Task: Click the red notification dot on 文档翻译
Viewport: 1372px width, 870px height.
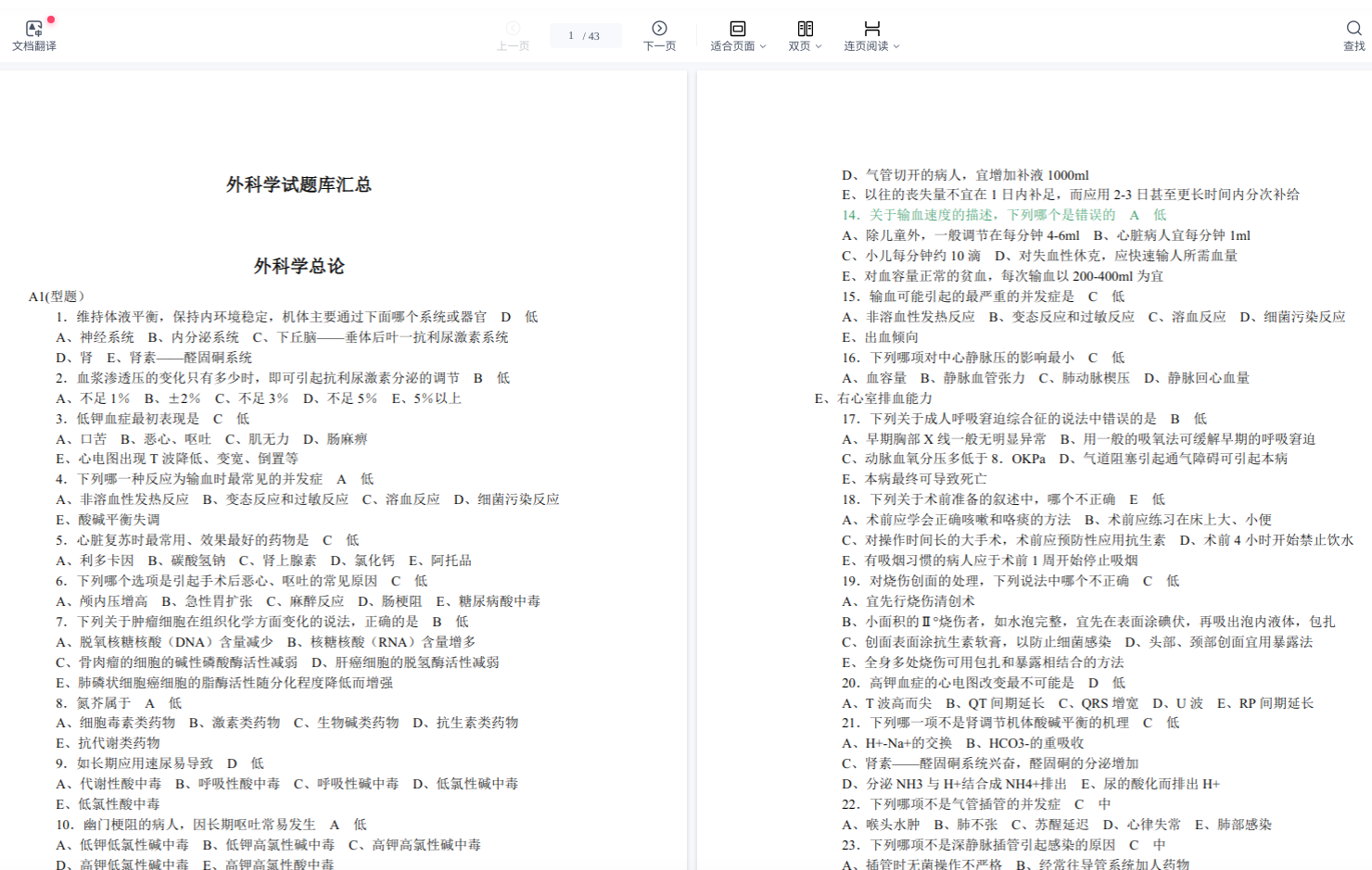Action: [51, 19]
